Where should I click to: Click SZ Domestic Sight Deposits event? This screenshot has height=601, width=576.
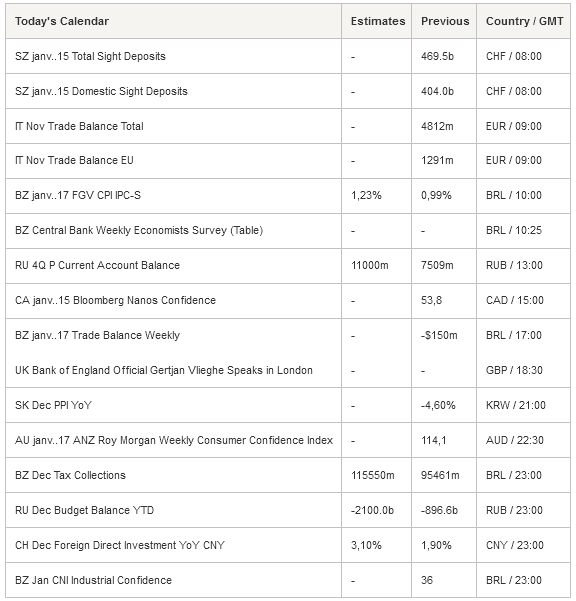click(101, 91)
